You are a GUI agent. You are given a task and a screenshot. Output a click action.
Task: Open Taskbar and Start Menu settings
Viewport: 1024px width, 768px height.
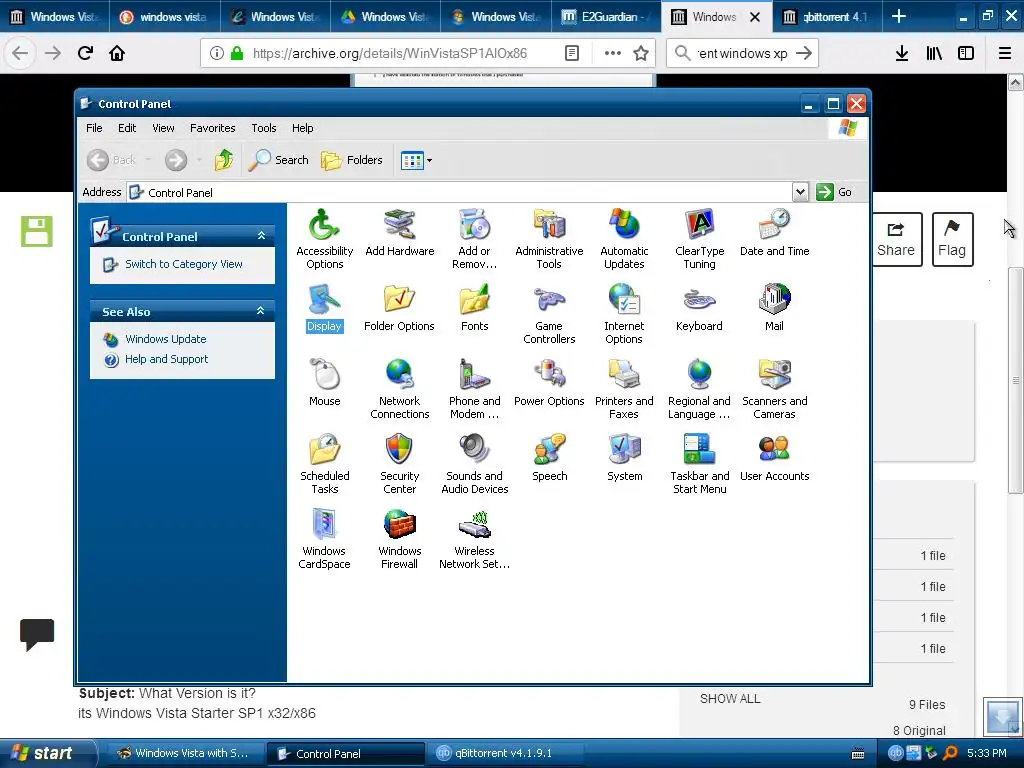click(x=699, y=464)
